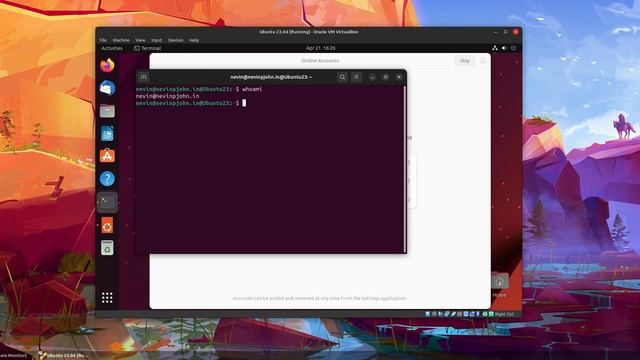Click the USB indicator in VirtualBox status bar
Viewport: 640px width, 360px height.
453,314
